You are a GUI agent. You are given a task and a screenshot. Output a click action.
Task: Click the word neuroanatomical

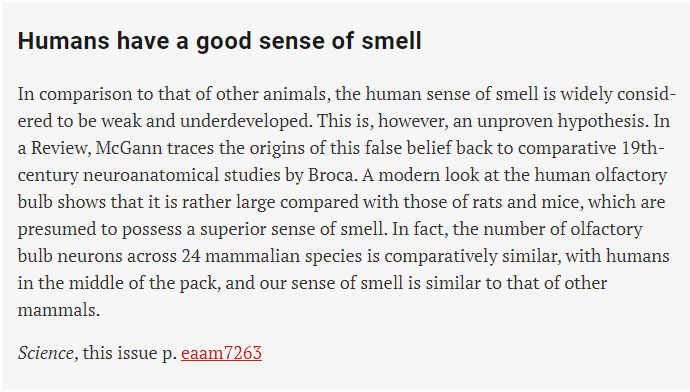(x=151, y=175)
